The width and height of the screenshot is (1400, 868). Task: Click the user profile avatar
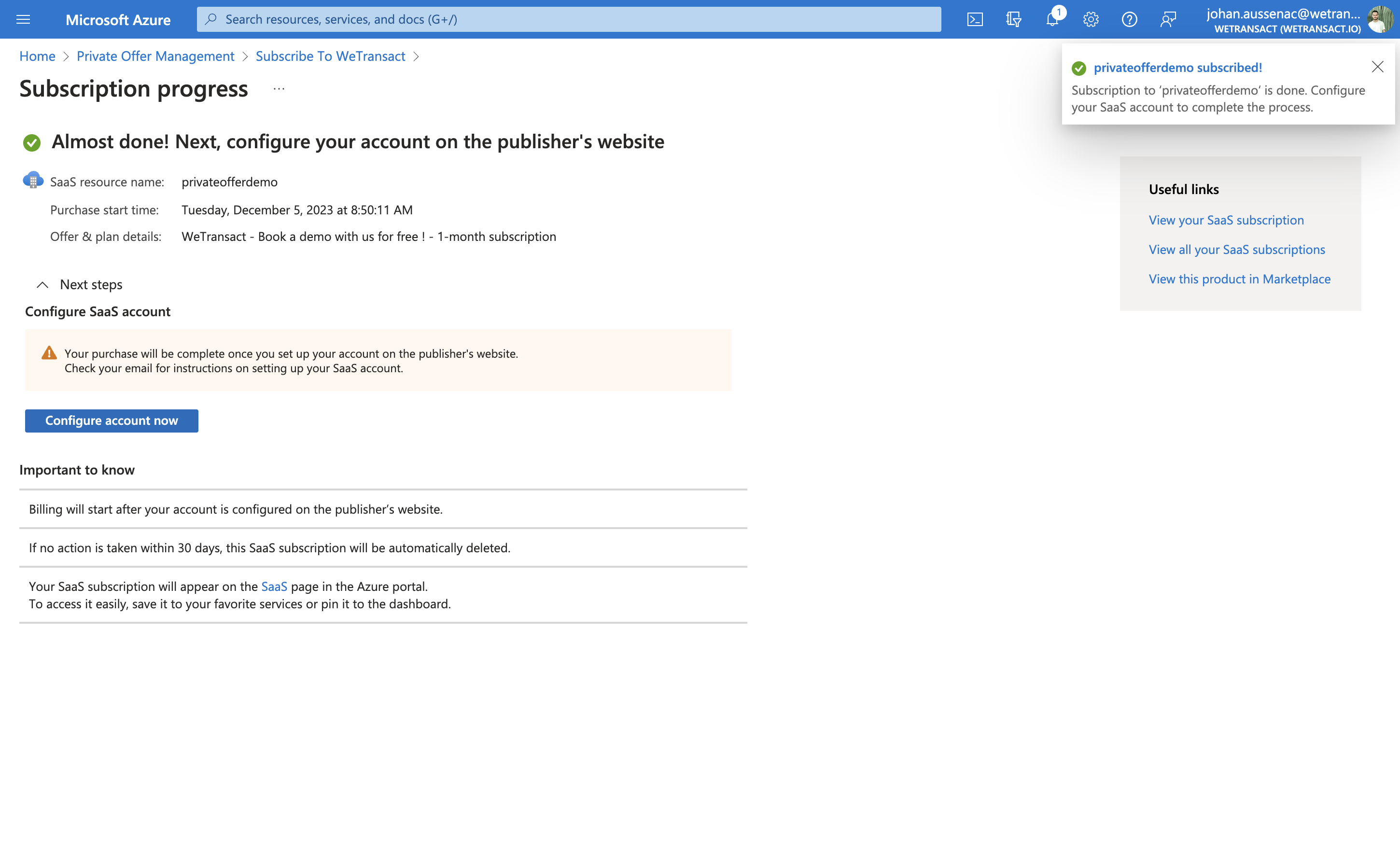tap(1380, 19)
